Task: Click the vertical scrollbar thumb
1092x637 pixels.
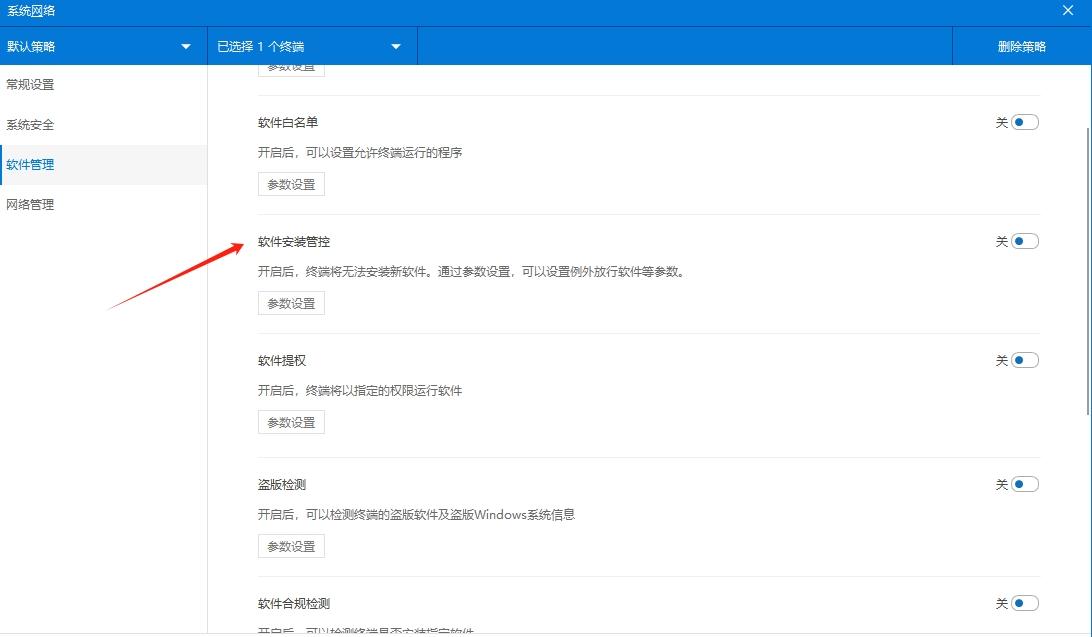Action: point(1088,272)
